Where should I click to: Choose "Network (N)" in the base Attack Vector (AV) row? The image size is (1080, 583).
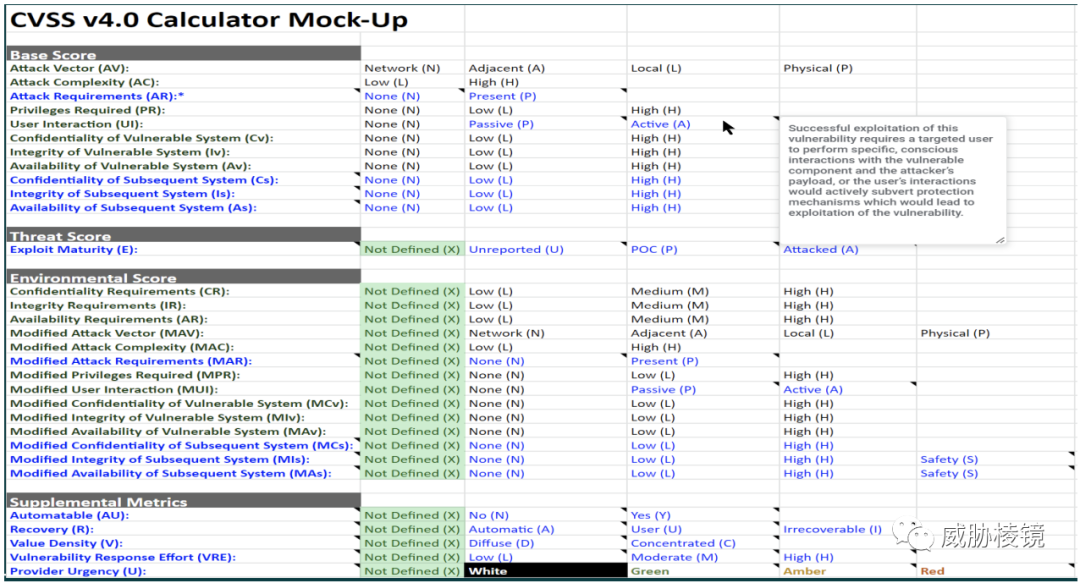402,68
